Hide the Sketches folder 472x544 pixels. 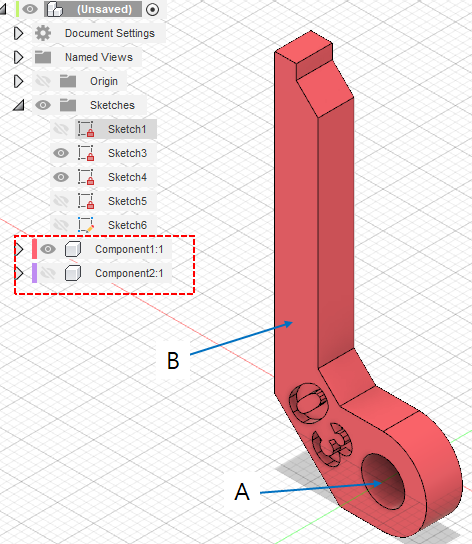coord(43,105)
